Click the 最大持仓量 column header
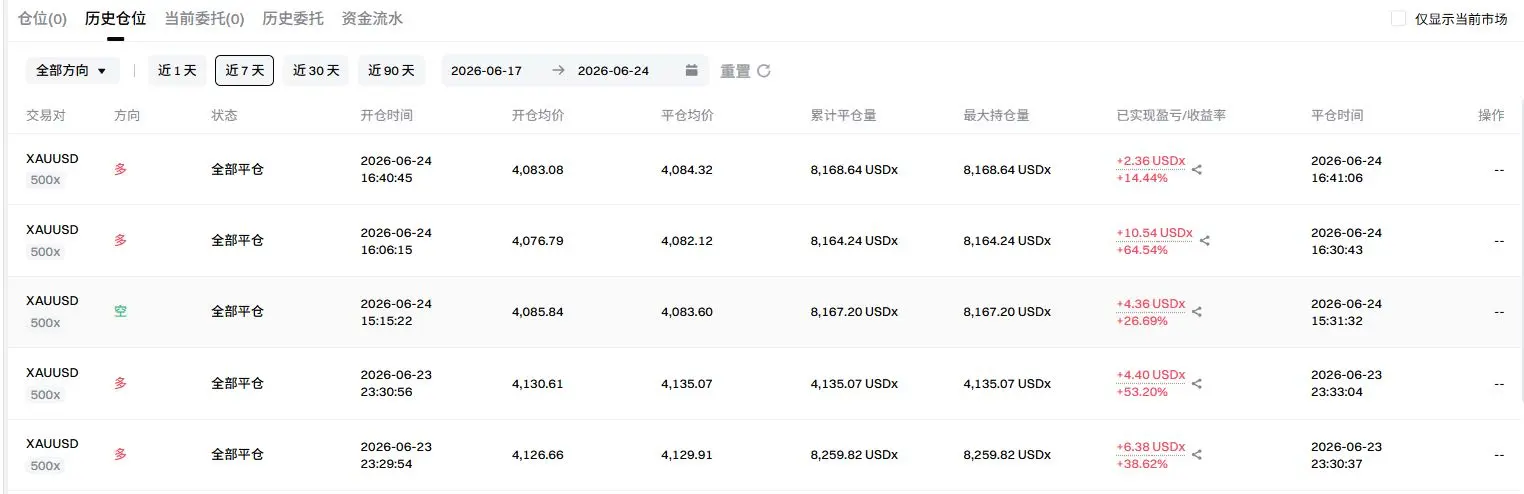Viewport: 1524px width, 494px height. click(997, 115)
